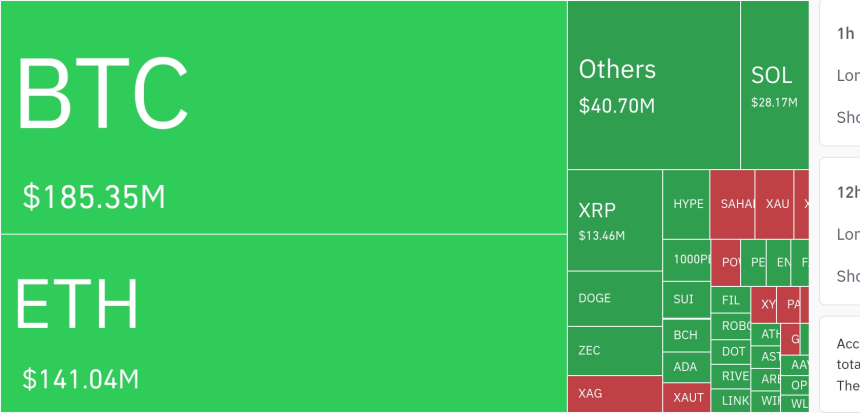
Task: Select the HYPE tile
Action: [686, 204]
